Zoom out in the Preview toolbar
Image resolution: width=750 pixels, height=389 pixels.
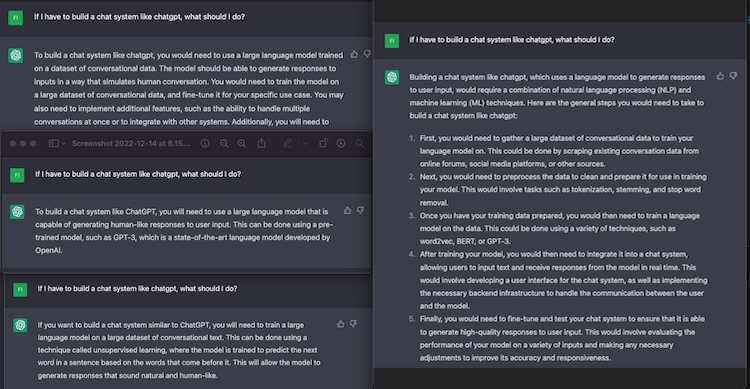224,143
